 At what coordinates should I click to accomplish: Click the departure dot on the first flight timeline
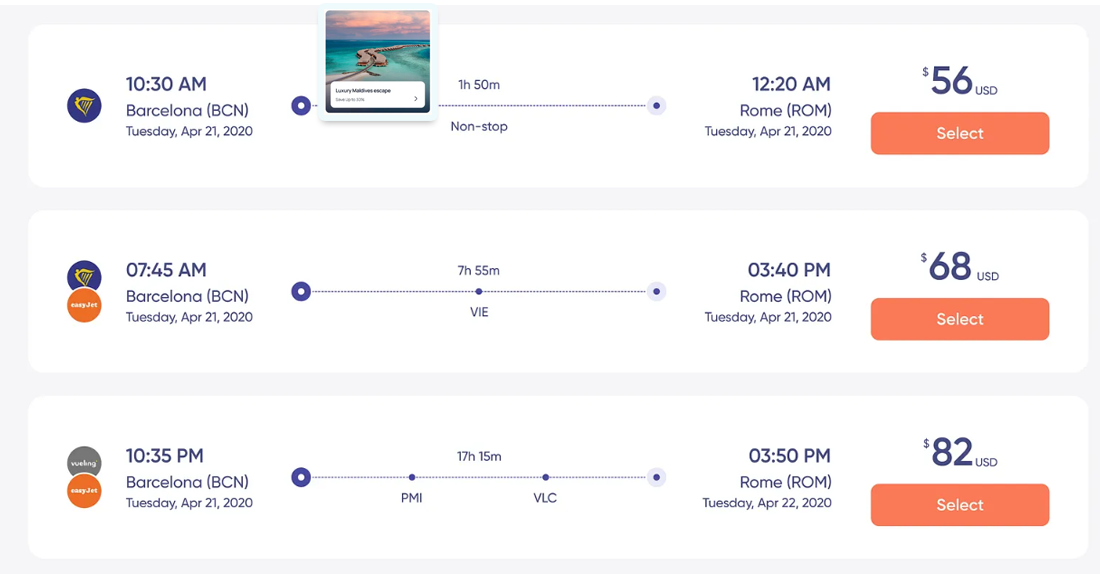[300, 105]
